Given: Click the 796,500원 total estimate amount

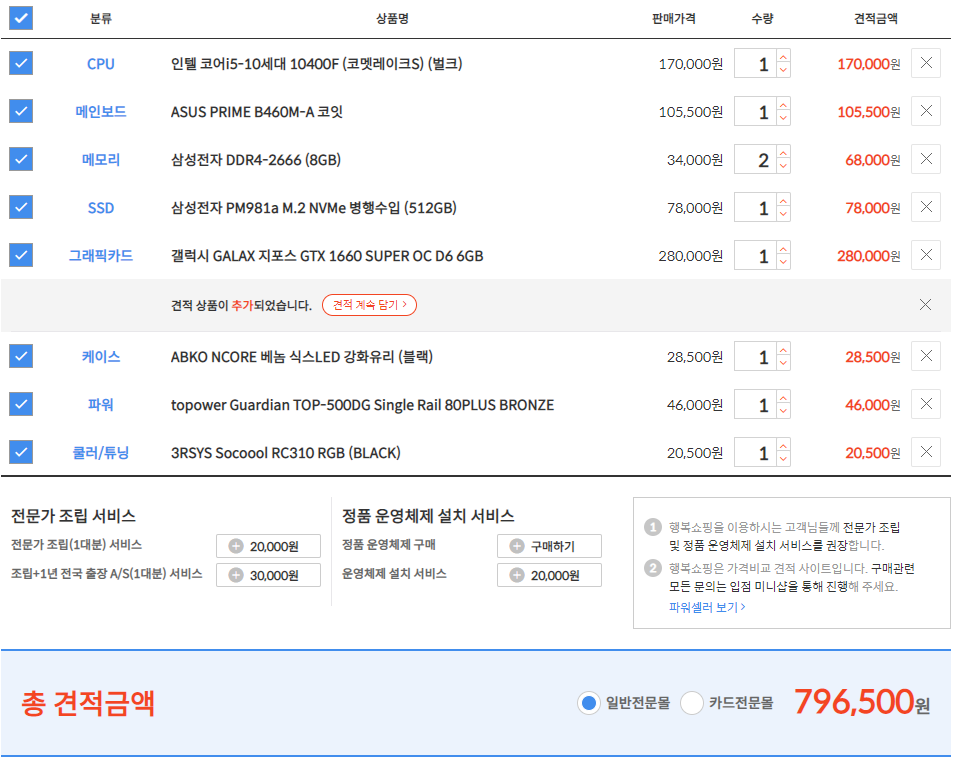Looking at the screenshot, I should (862, 702).
